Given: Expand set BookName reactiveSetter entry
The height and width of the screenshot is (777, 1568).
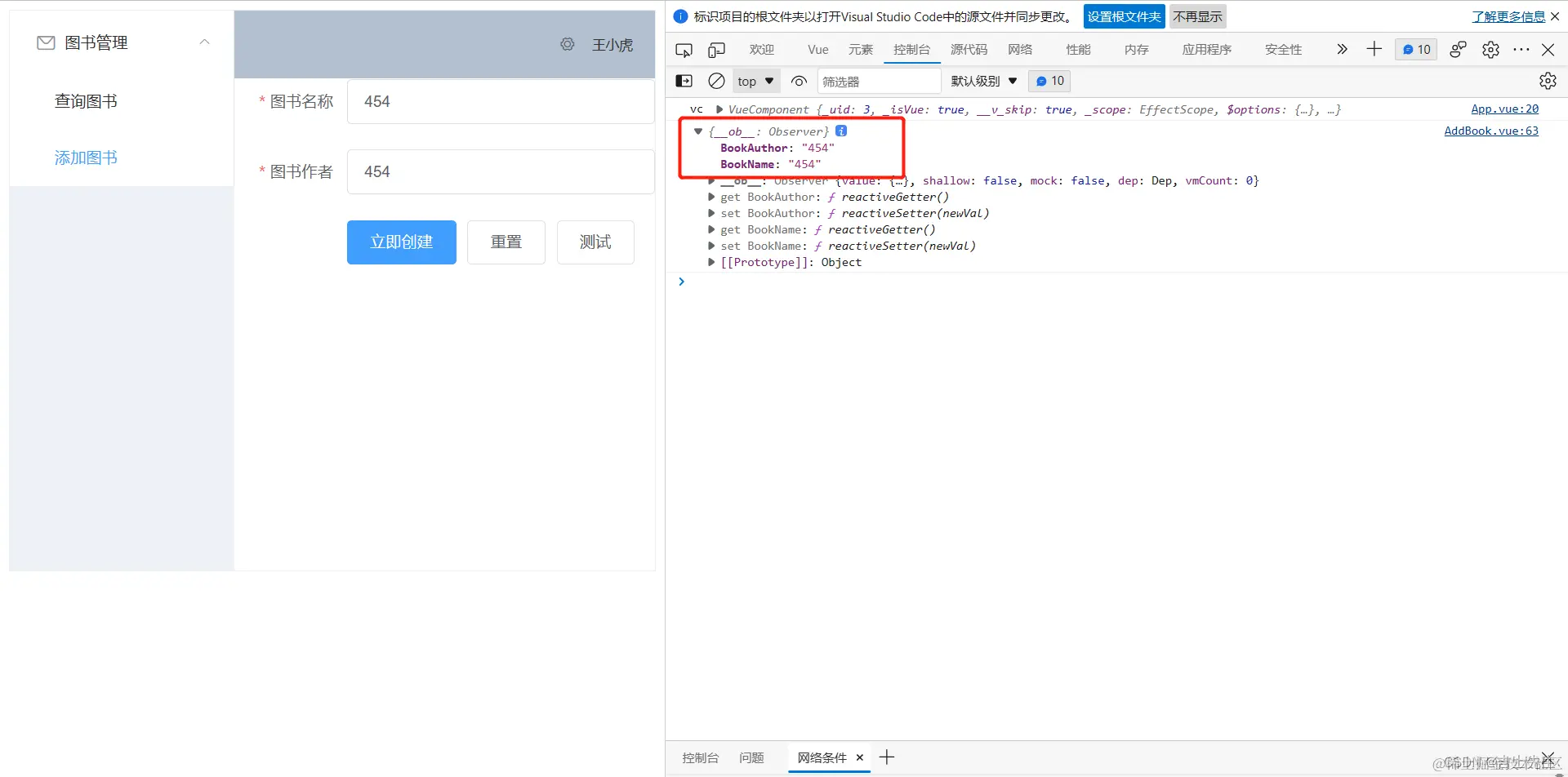Looking at the screenshot, I should click(711, 246).
